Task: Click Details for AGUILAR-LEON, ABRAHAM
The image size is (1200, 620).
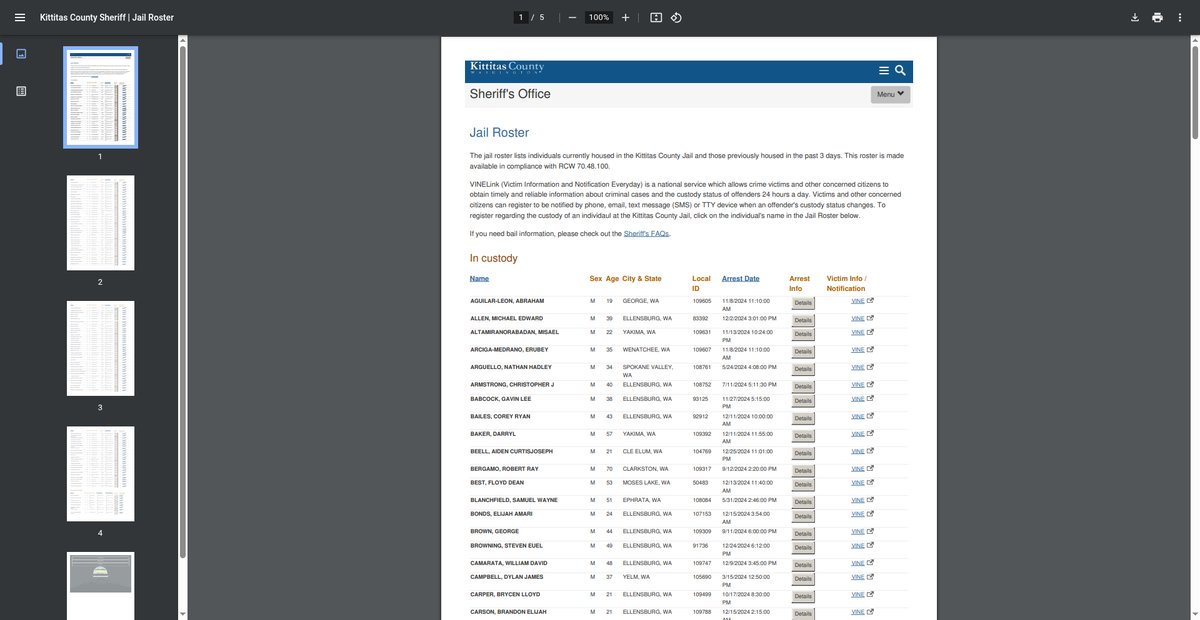Action: click(803, 303)
